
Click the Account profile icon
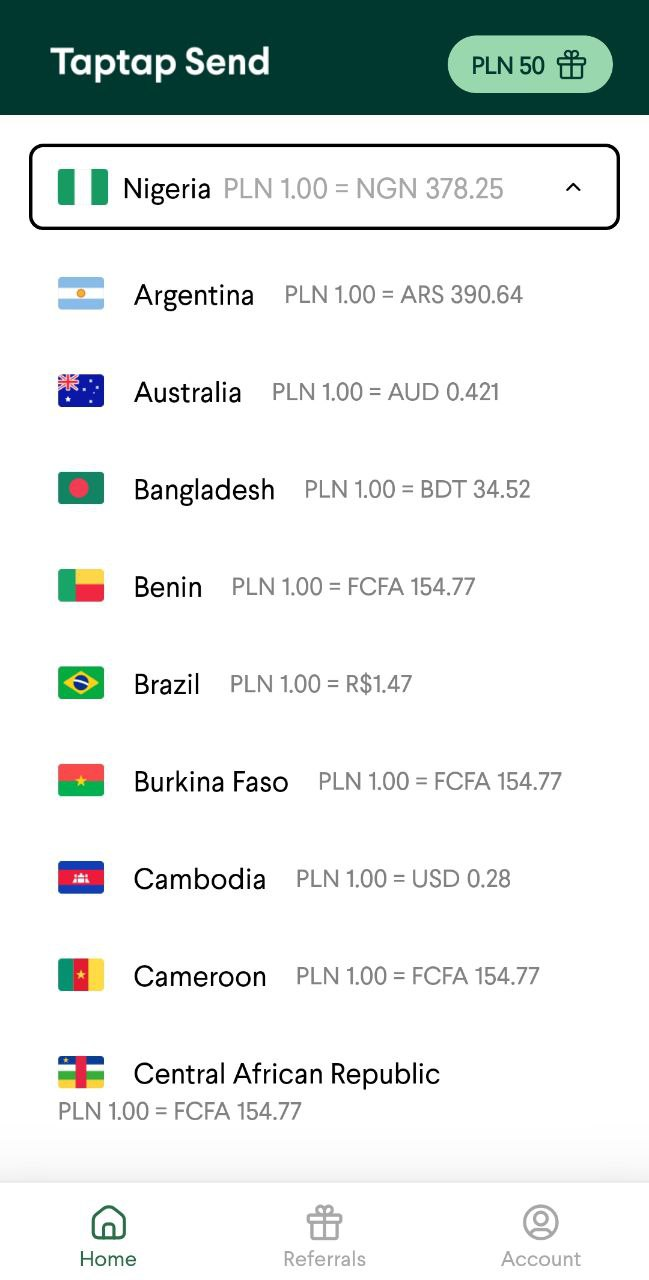pos(541,1222)
